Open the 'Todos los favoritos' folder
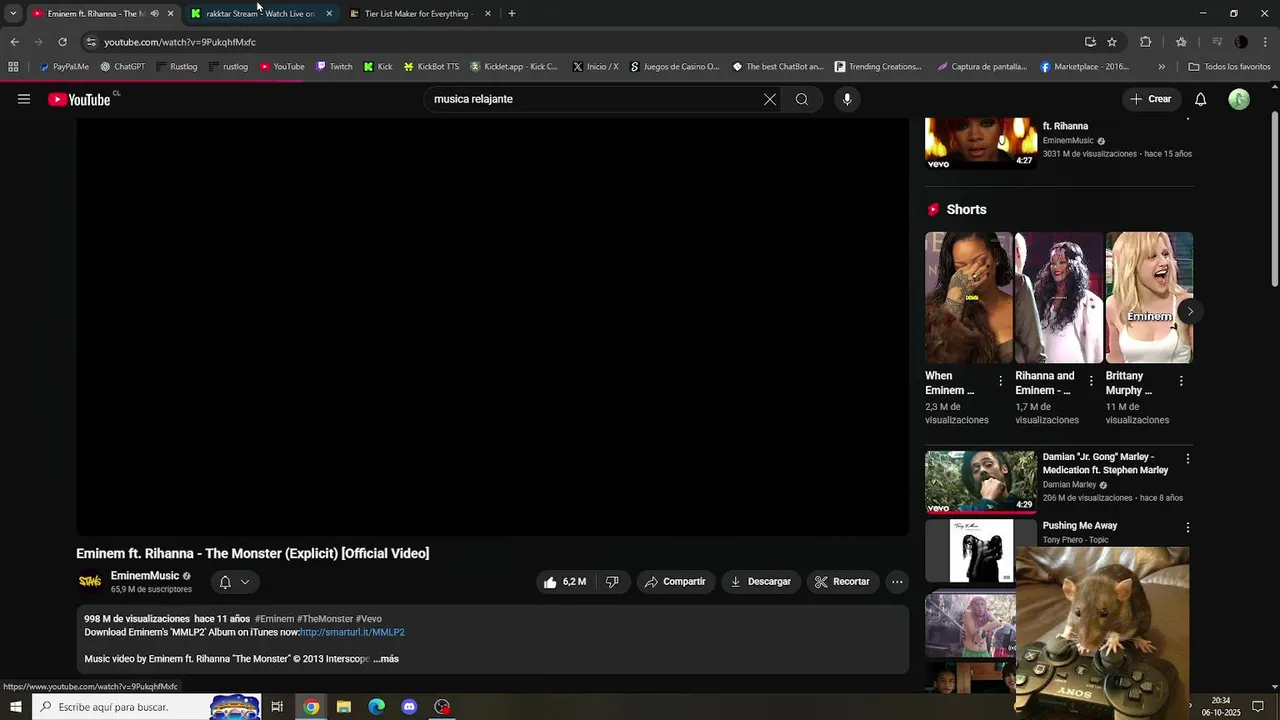1280x720 pixels. [1229, 67]
